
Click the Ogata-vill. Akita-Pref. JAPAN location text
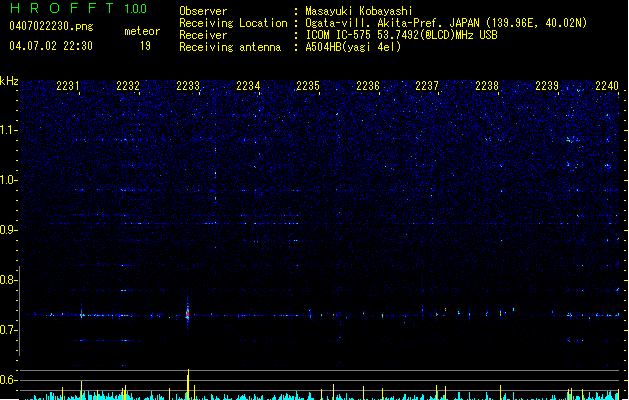(446, 23)
